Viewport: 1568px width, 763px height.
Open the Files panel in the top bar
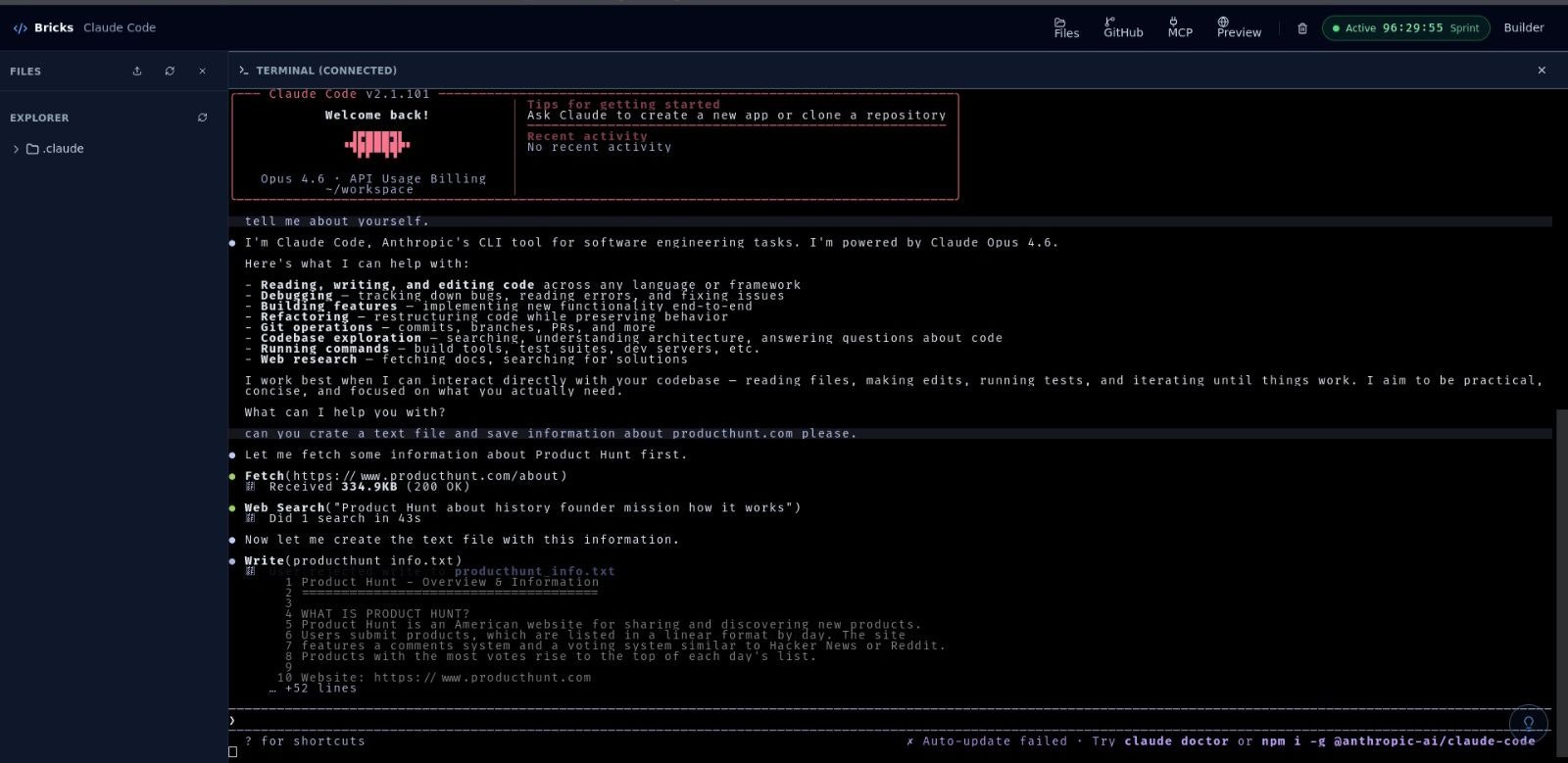pos(1066,27)
